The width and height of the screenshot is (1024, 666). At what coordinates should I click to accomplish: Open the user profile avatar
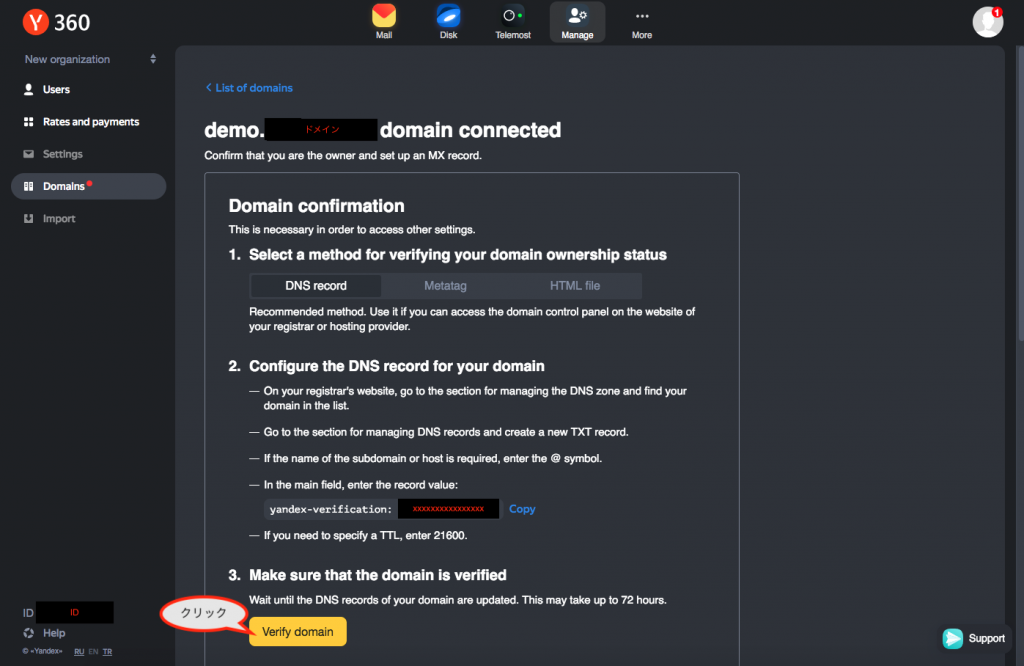point(987,22)
